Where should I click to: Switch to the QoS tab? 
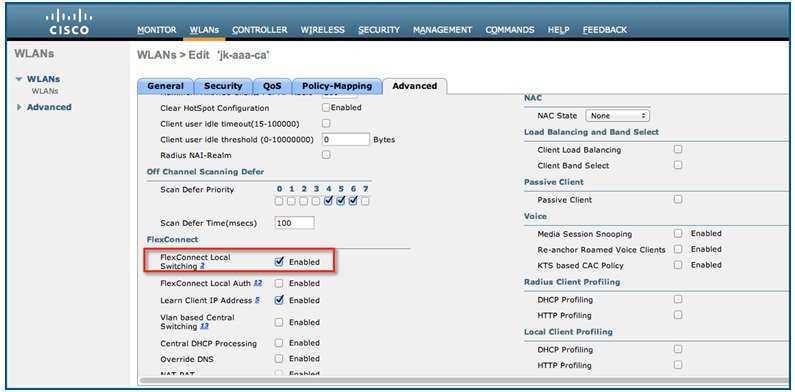point(272,86)
